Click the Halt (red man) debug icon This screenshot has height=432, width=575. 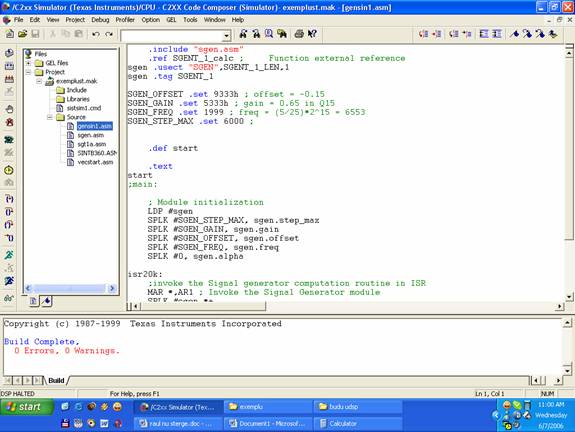[x=9, y=122]
